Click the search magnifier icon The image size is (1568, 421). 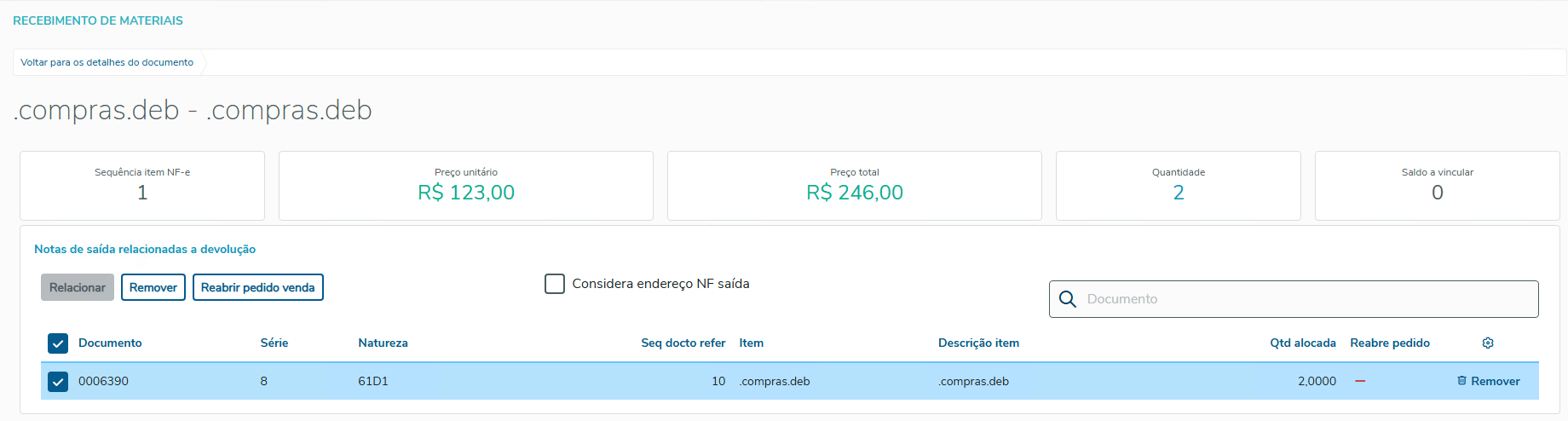coord(1068,299)
